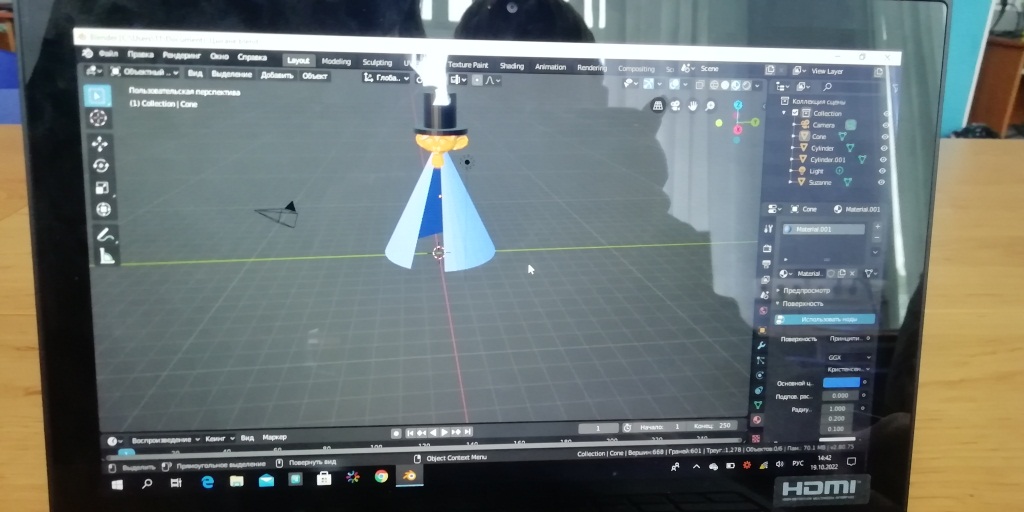Switch to the Modeling workspace tab

click(336, 61)
